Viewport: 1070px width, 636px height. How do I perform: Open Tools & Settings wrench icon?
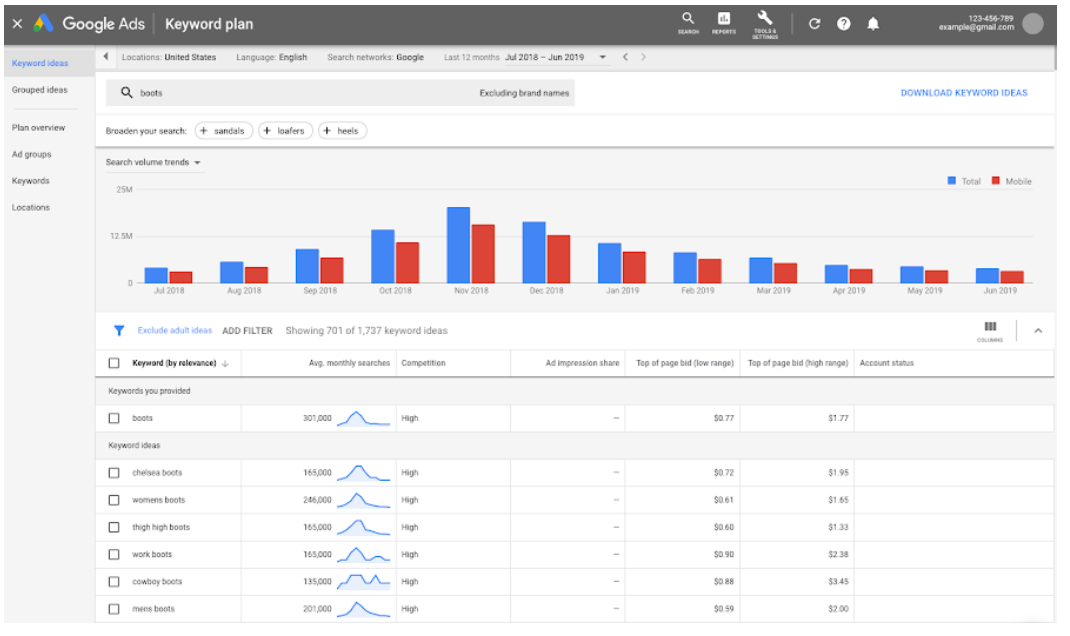[765, 18]
